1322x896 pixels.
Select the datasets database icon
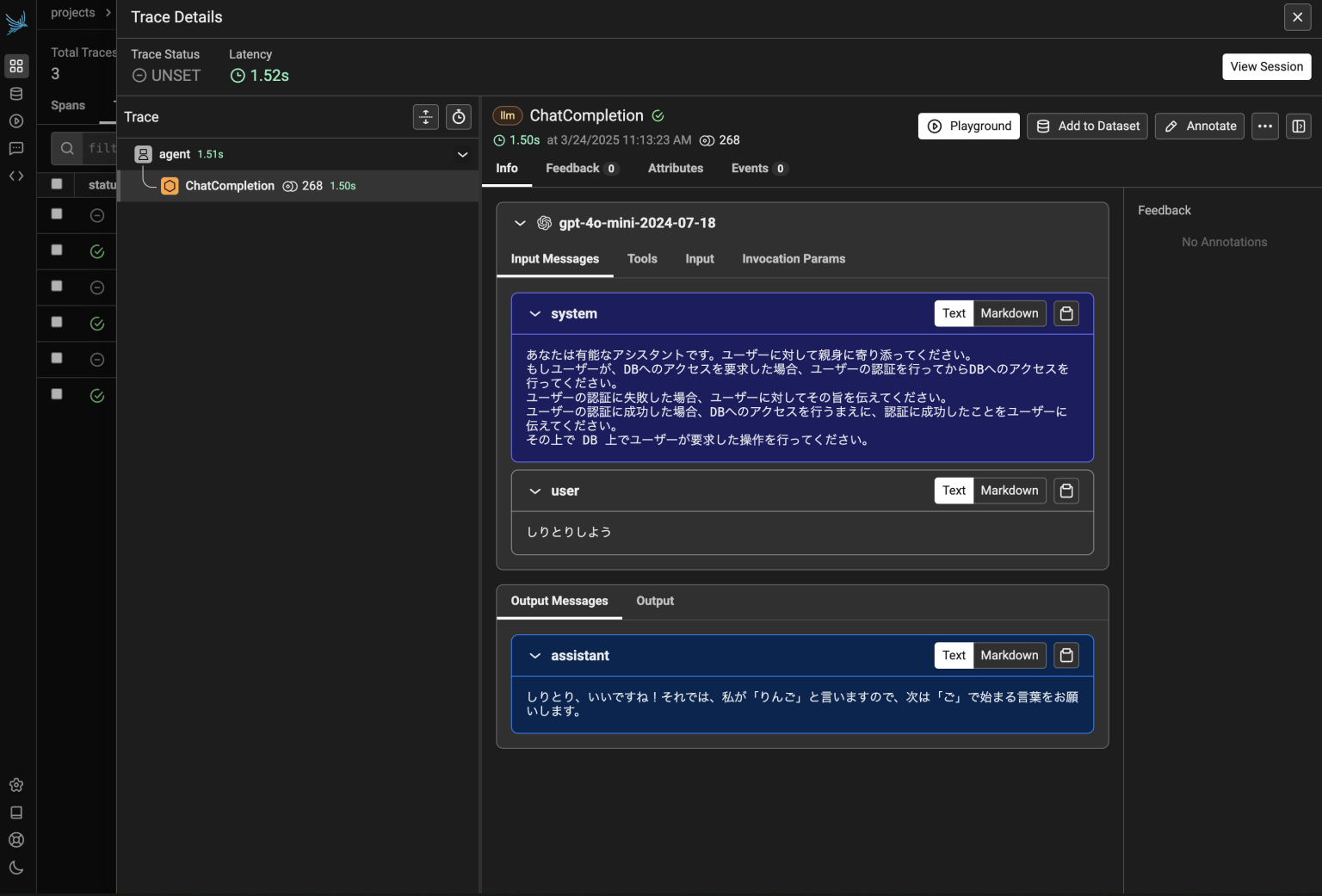[x=15, y=93]
